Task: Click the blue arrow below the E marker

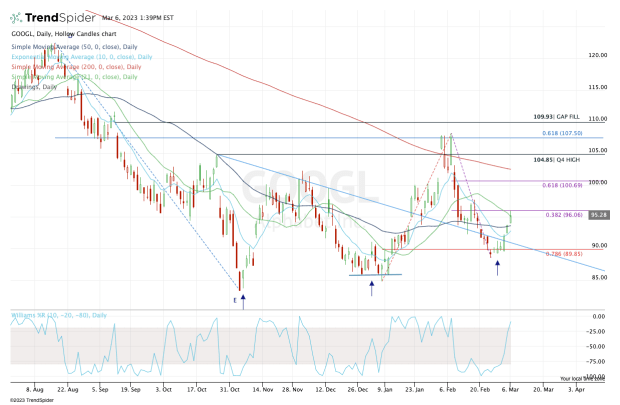Action: (243, 299)
